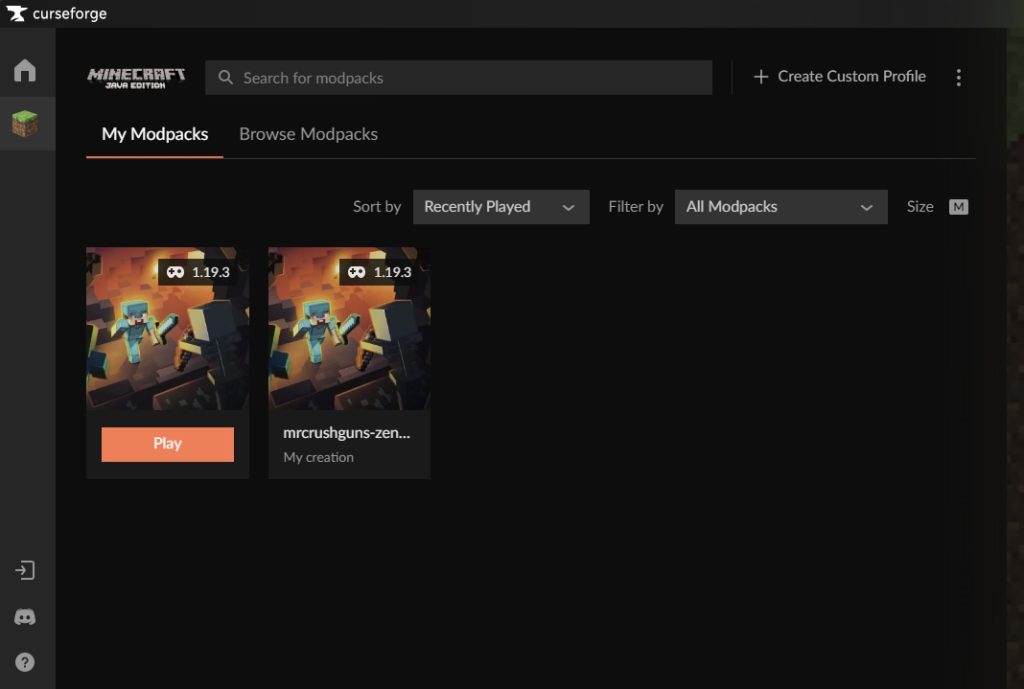Click the Search for modpacks field
This screenshot has height=689, width=1024.
coord(458,78)
